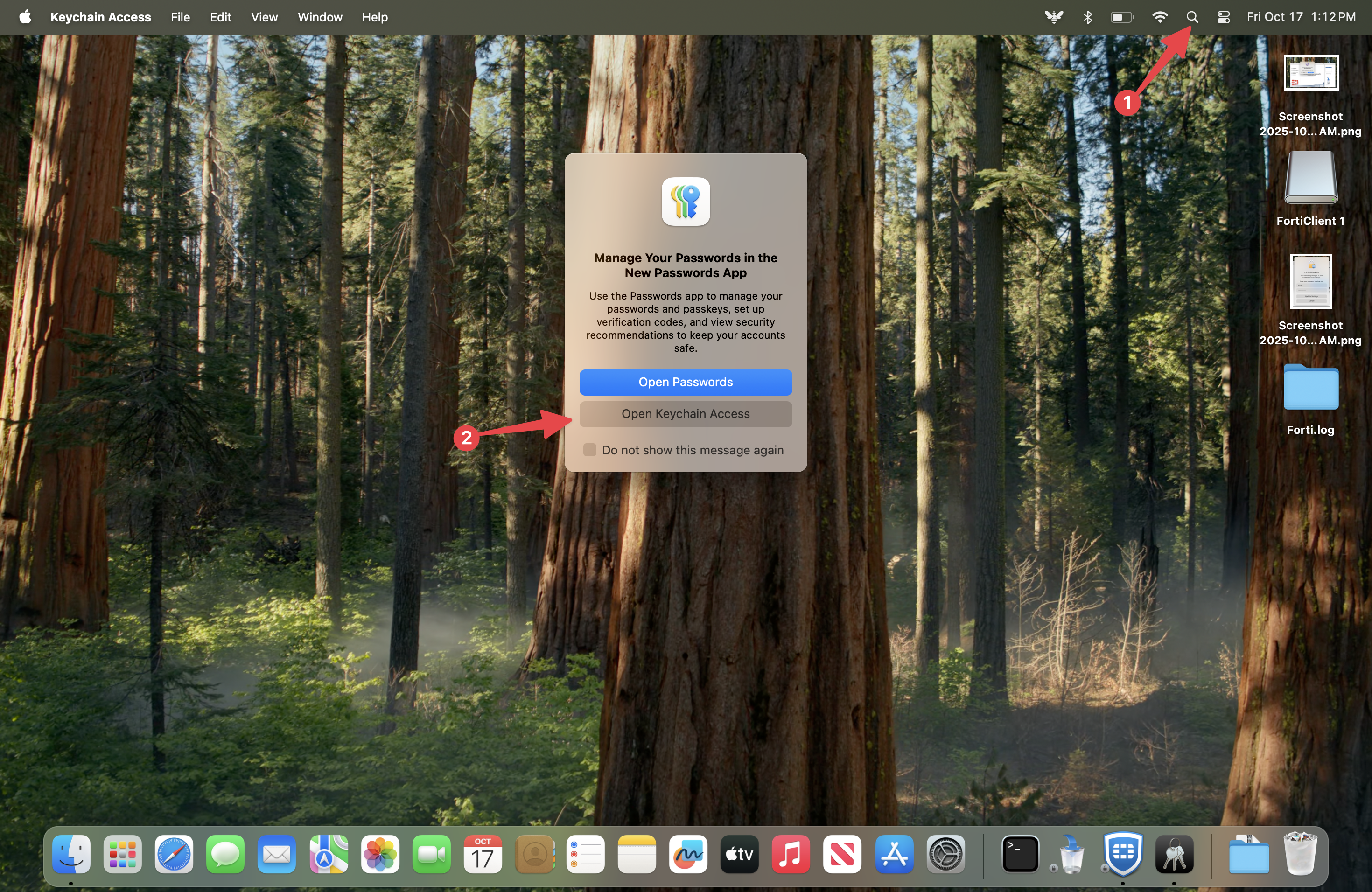
Task: Click the battery status menu
Action: (1122, 17)
